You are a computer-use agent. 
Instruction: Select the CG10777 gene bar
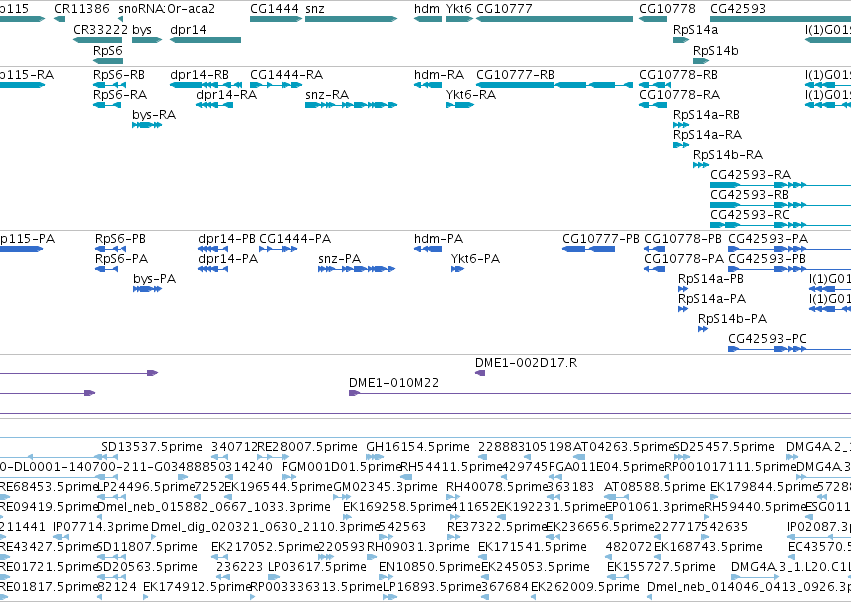coord(554,19)
